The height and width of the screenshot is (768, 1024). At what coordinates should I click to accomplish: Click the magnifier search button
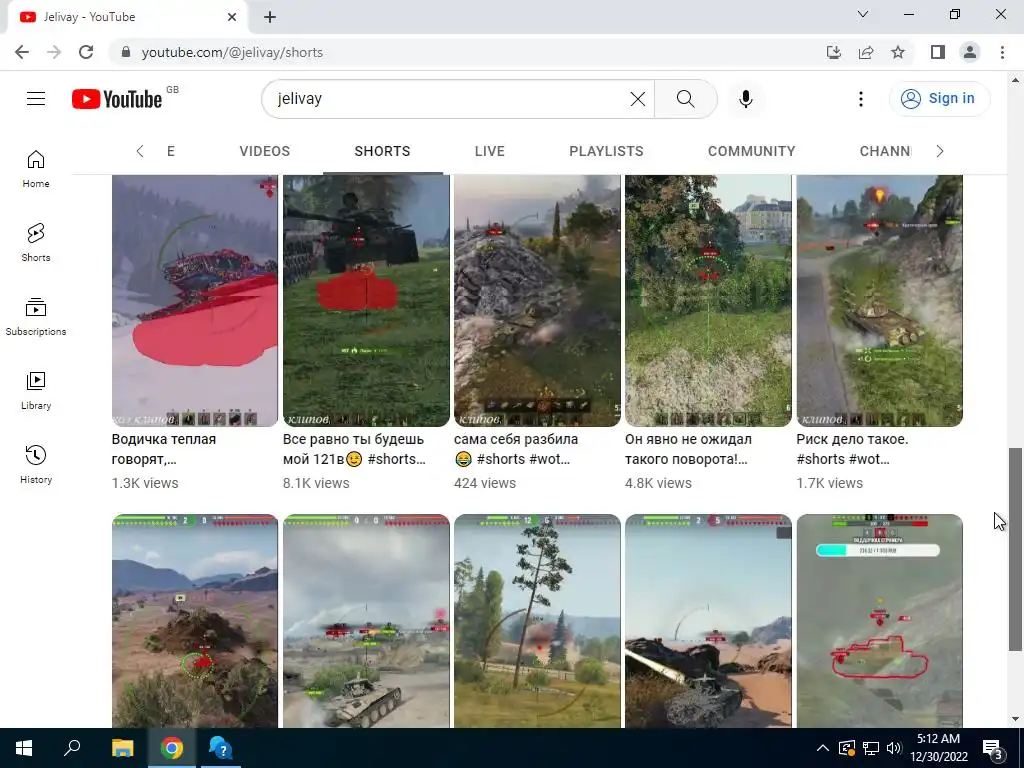[x=685, y=99]
